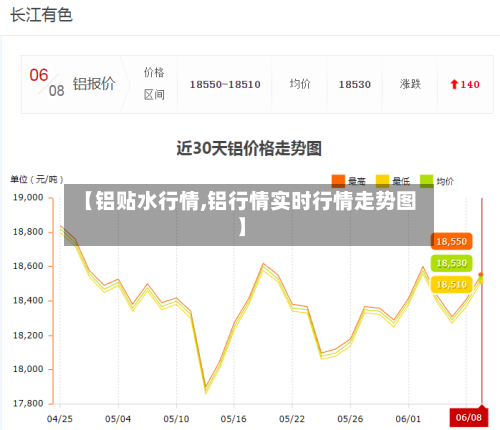Click the 04/25 x-axis label
The width and height of the screenshot is (500, 430).
coord(60,419)
